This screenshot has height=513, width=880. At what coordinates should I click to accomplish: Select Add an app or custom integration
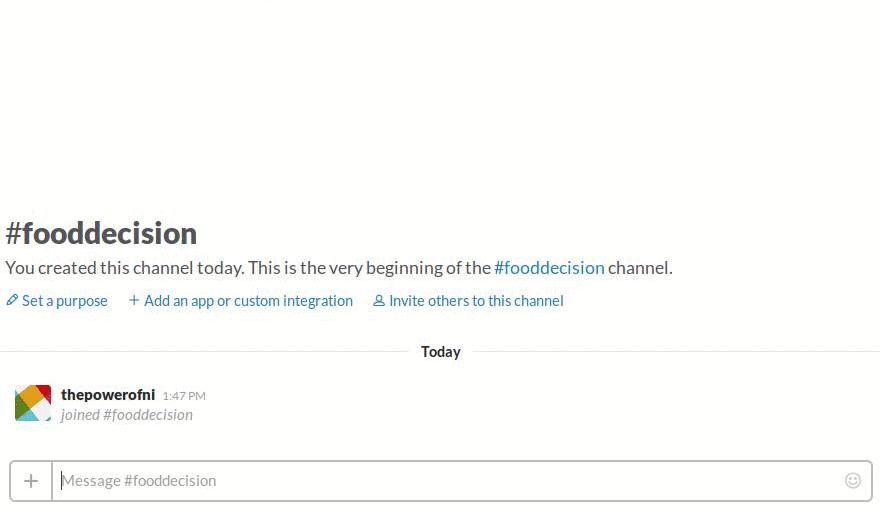[248, 301]
